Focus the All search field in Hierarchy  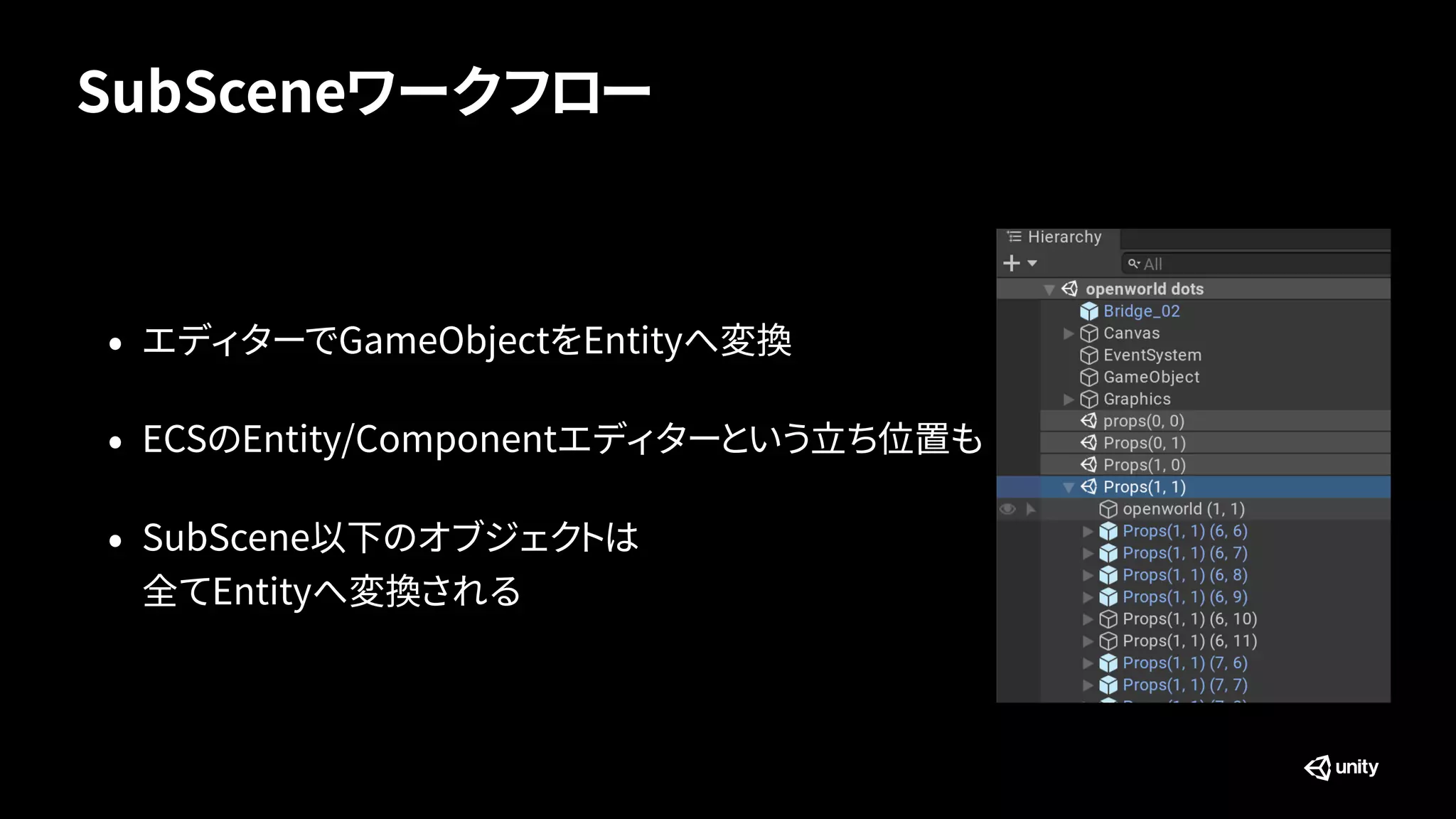(1256, 264)
